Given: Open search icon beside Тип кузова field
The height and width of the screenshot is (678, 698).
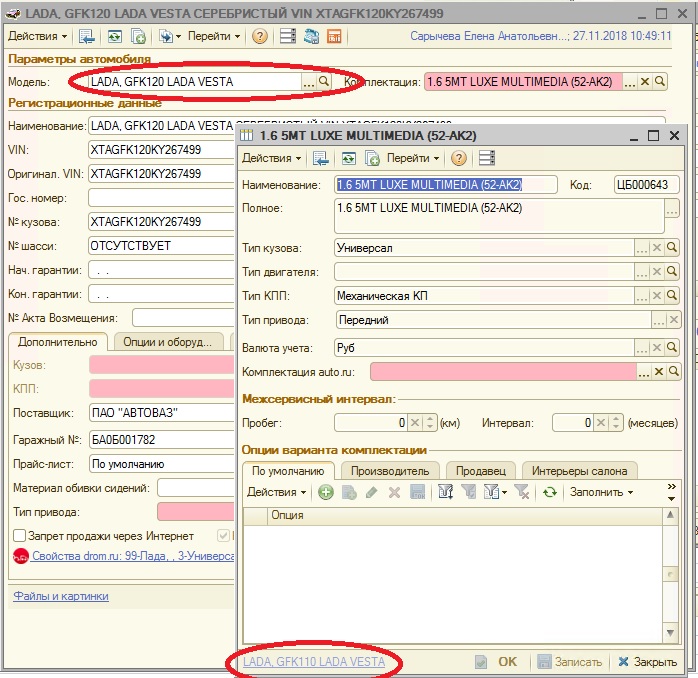Looking at the screenshot, I should [x=673, y=248].
